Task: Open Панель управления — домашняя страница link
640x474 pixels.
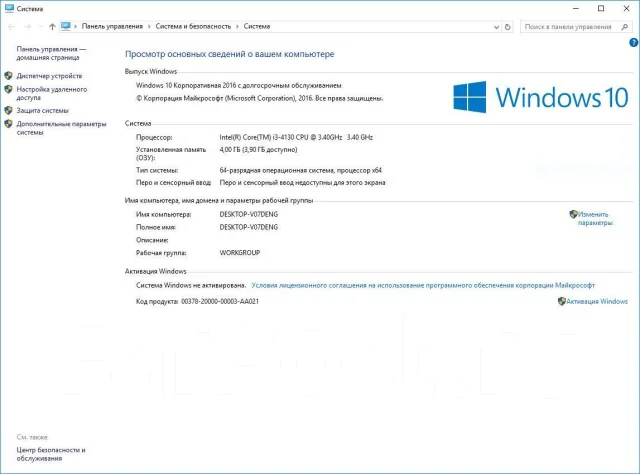Action: [51, 53]
